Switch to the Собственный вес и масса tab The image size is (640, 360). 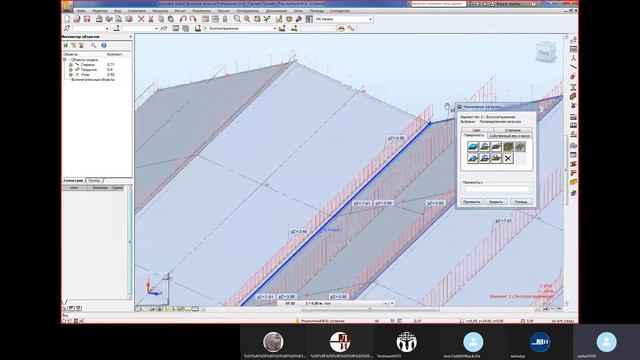[509, 136]
